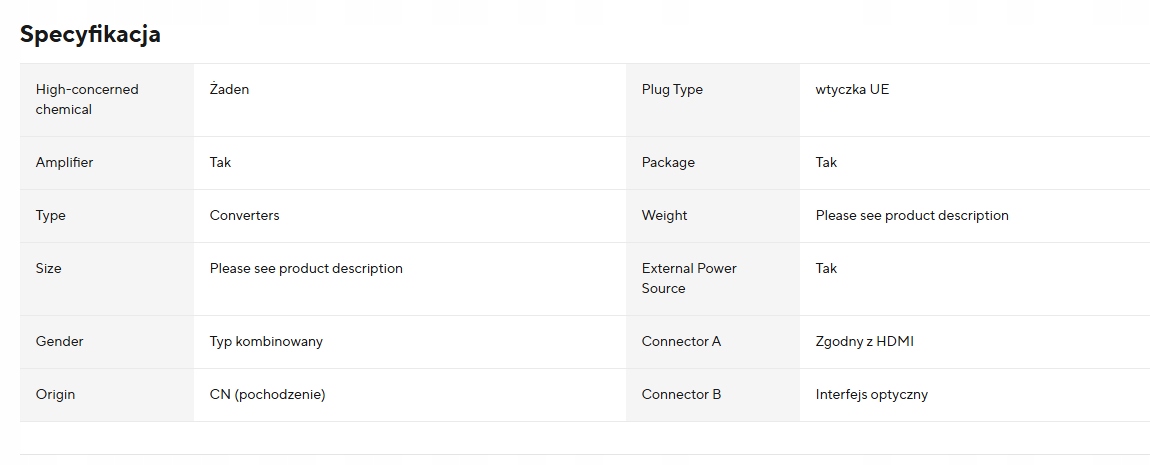The width and height of the screenshot is (1150, 465).
Task: Click the Weight row label
Action: click(x=664, y=215)
